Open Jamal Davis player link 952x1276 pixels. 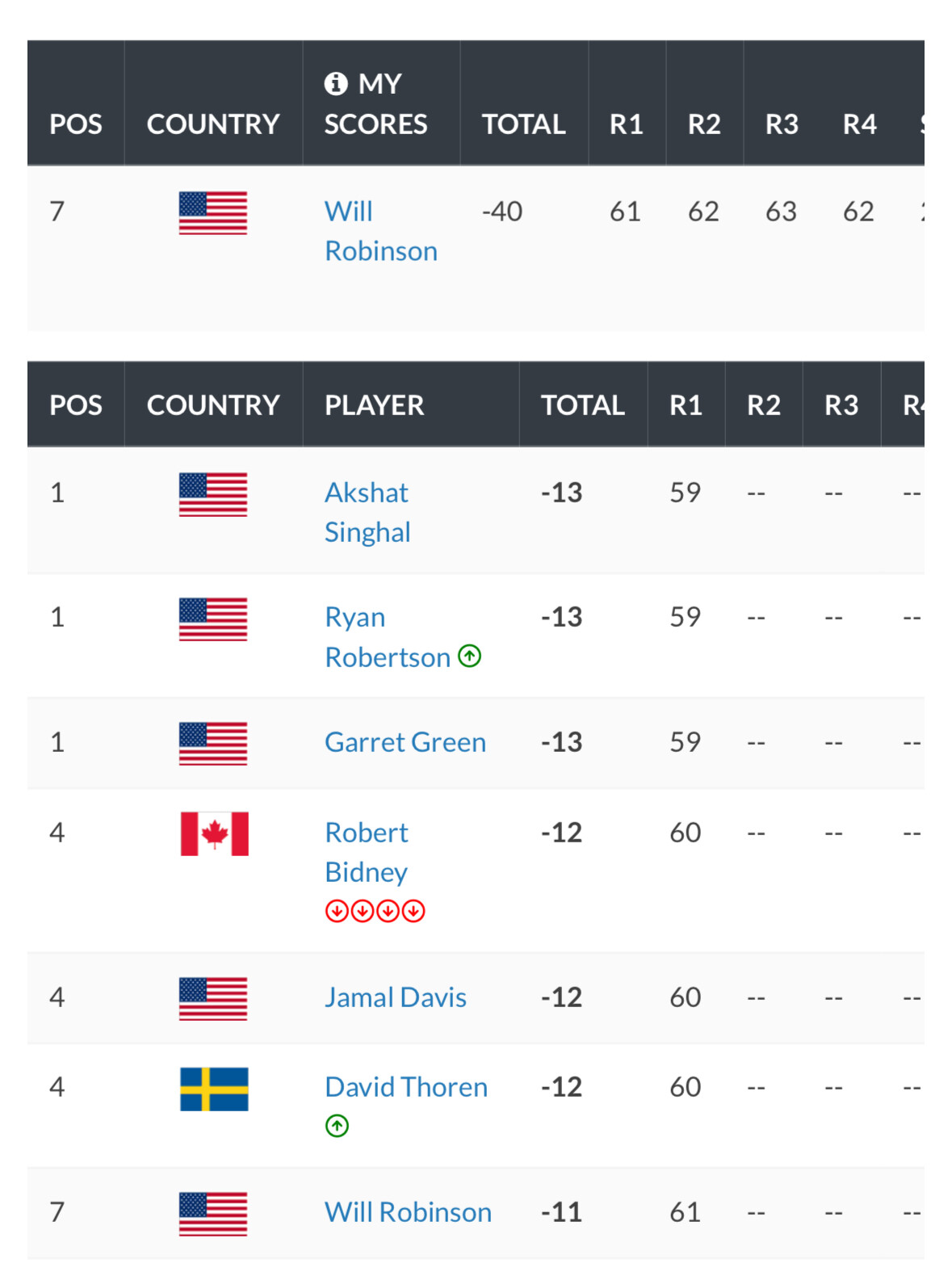(x=396, y=997)
